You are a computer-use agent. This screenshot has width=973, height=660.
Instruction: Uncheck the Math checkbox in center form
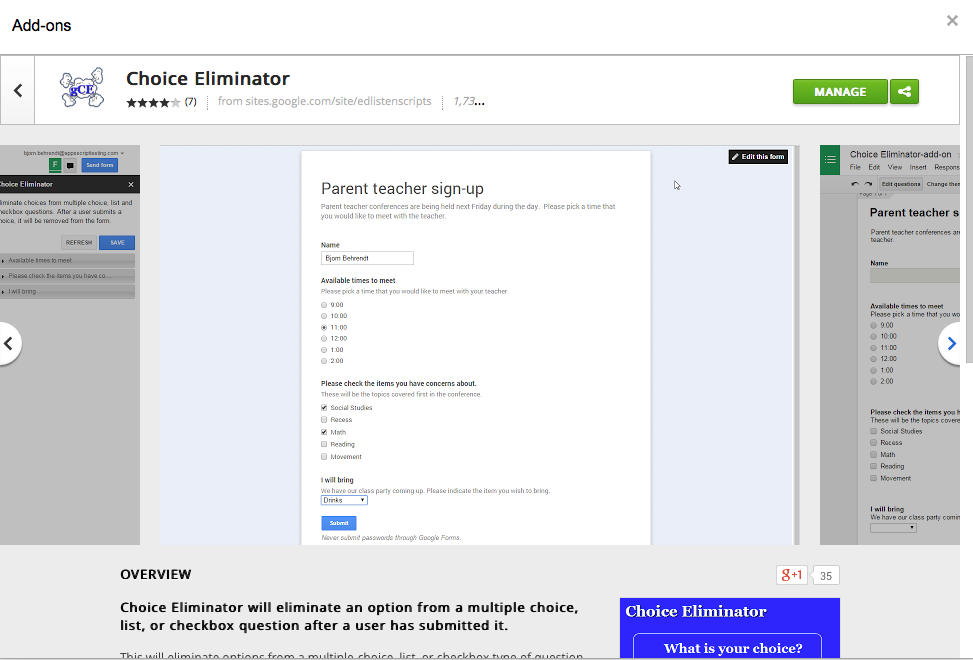pyautogui.click(x=324, y=432)
